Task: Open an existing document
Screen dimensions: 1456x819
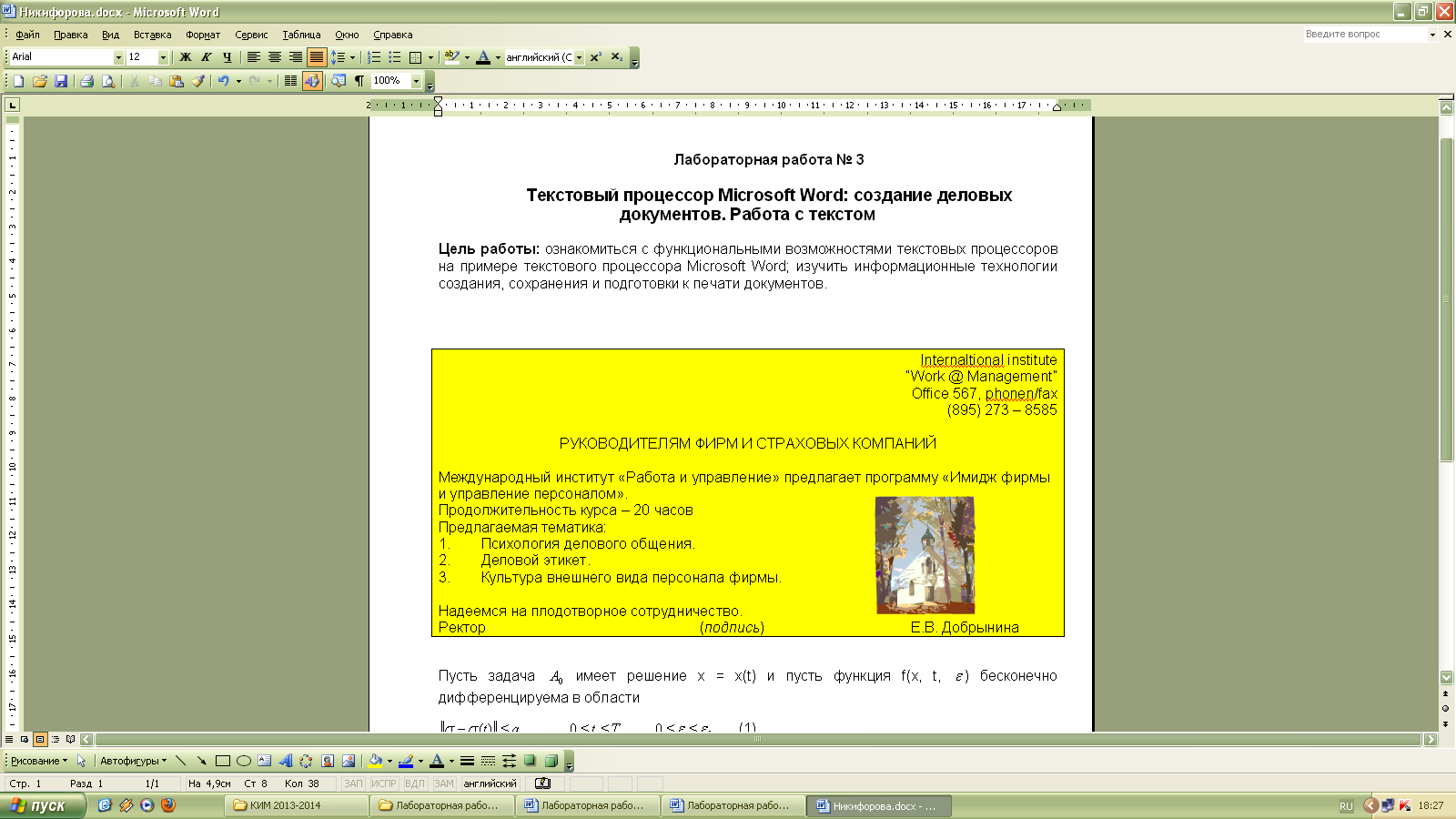Action: pos(39,81)
